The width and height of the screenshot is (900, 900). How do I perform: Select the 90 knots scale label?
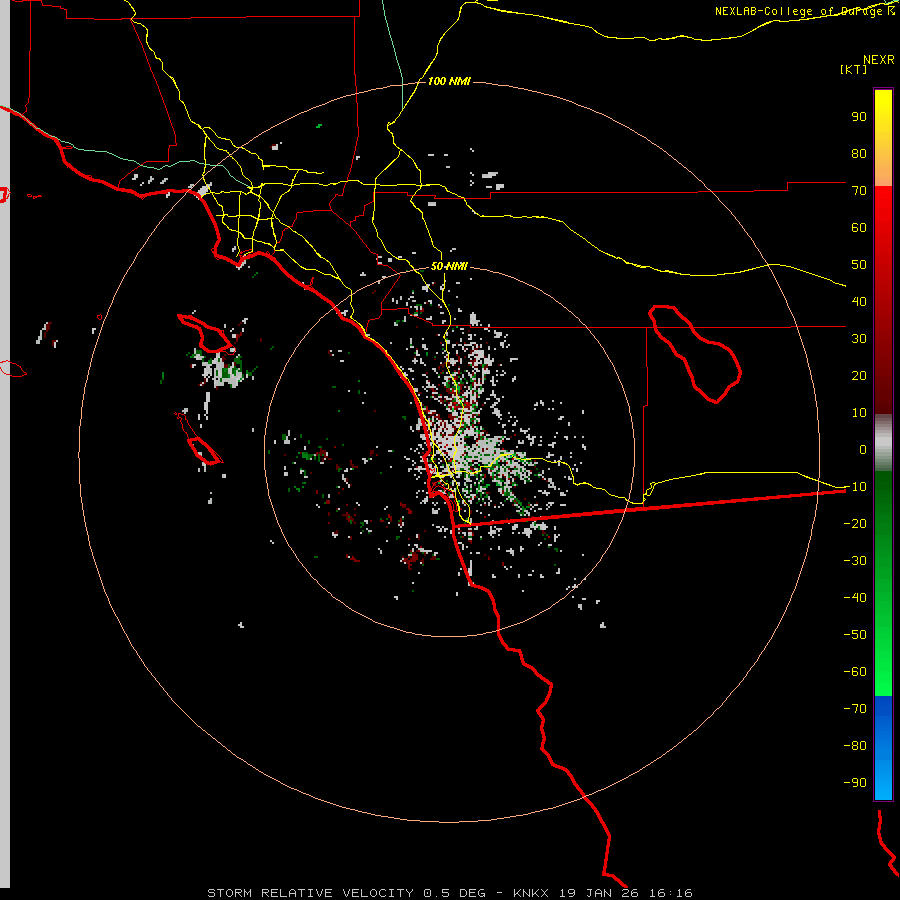859,117
